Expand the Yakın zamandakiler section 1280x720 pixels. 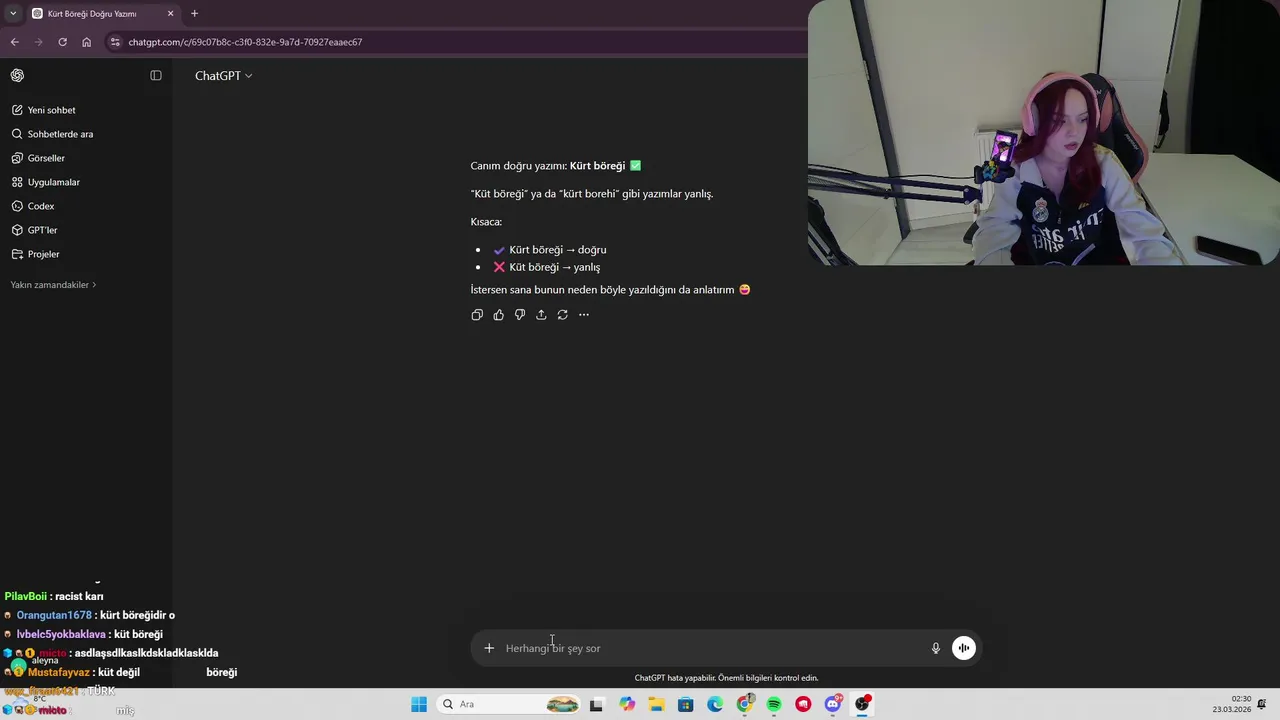[53, 285]
